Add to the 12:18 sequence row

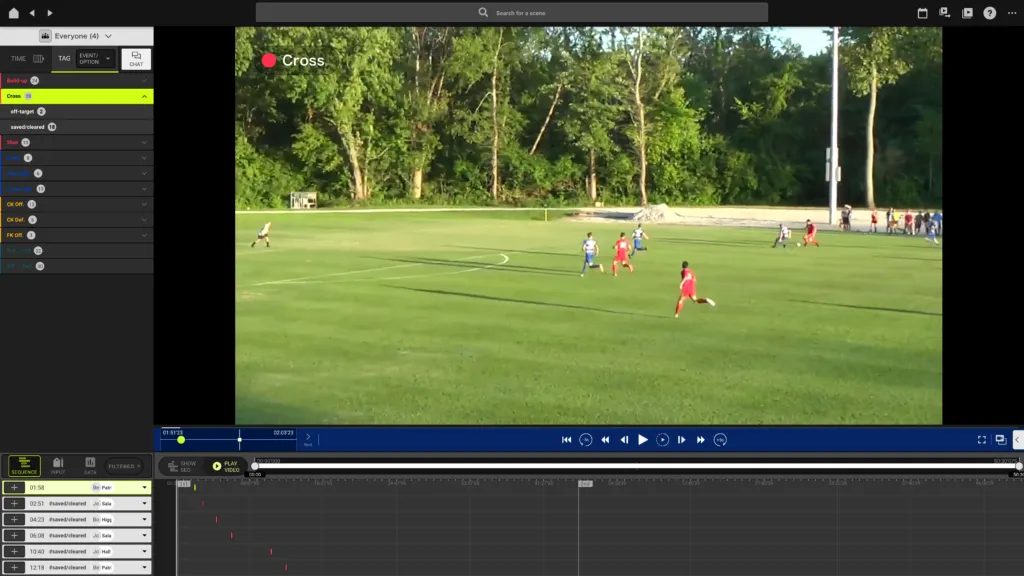click(14, 568)
